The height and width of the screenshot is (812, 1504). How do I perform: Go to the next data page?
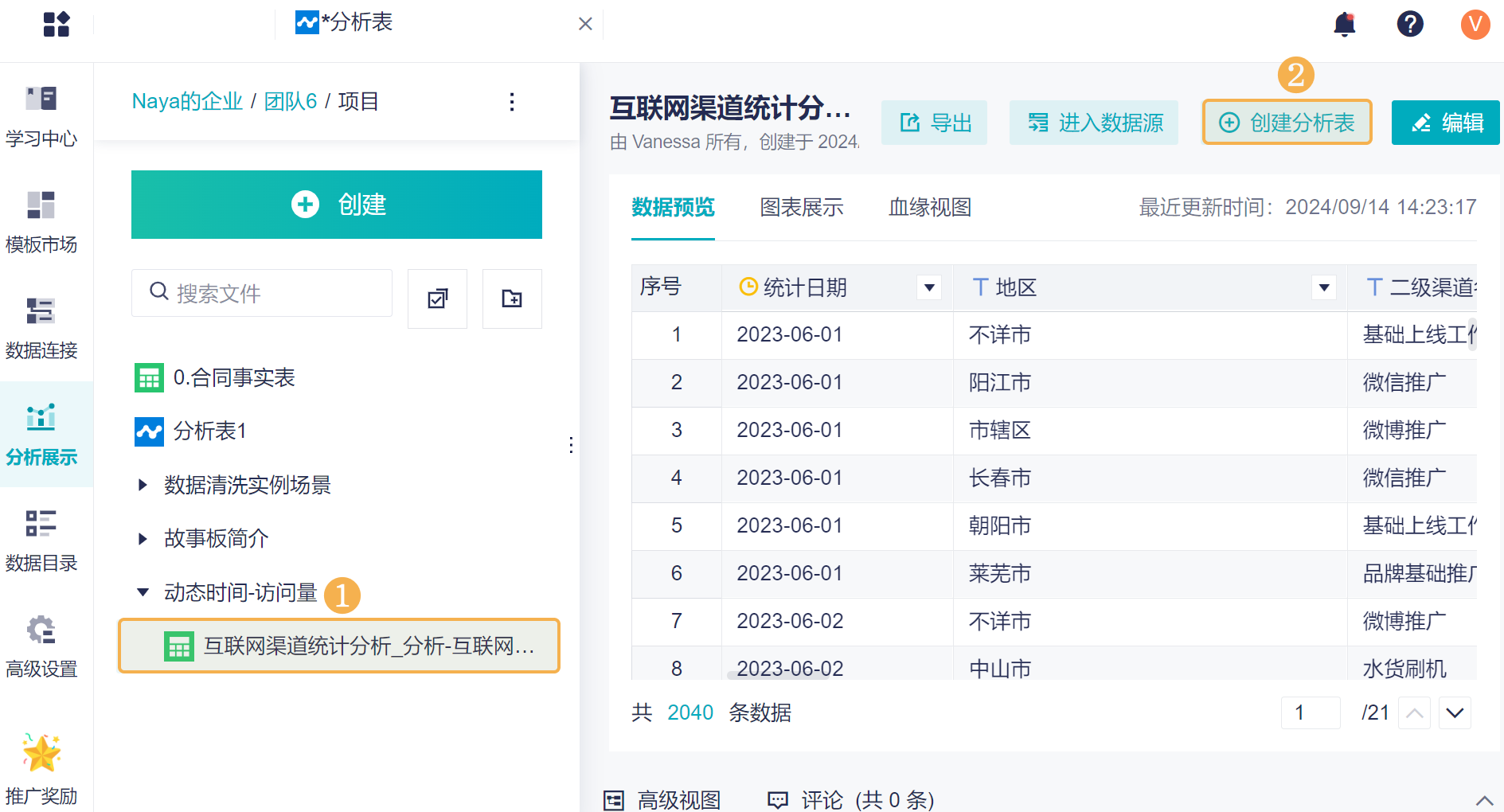point(1455,712)
